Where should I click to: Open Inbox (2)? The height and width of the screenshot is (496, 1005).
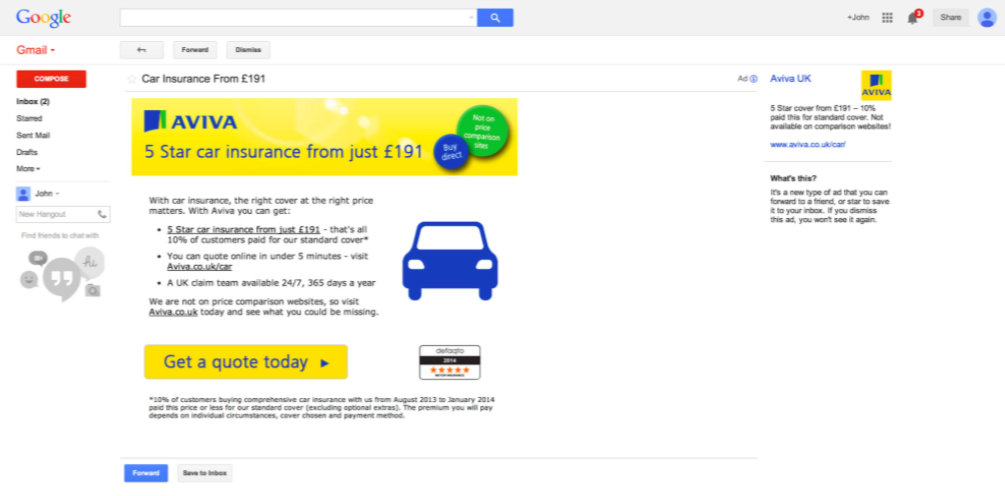(33, 101)
